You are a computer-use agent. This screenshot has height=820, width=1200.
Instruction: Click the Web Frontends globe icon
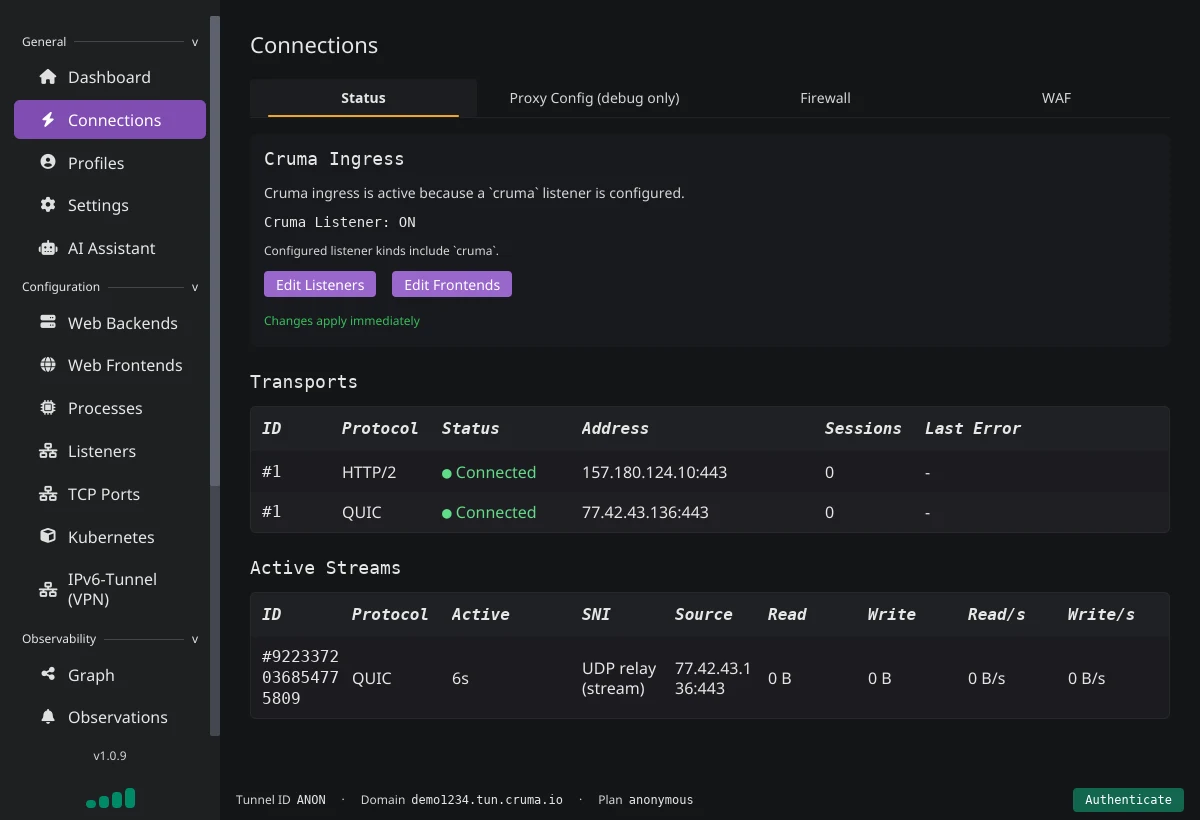(47, 365)
